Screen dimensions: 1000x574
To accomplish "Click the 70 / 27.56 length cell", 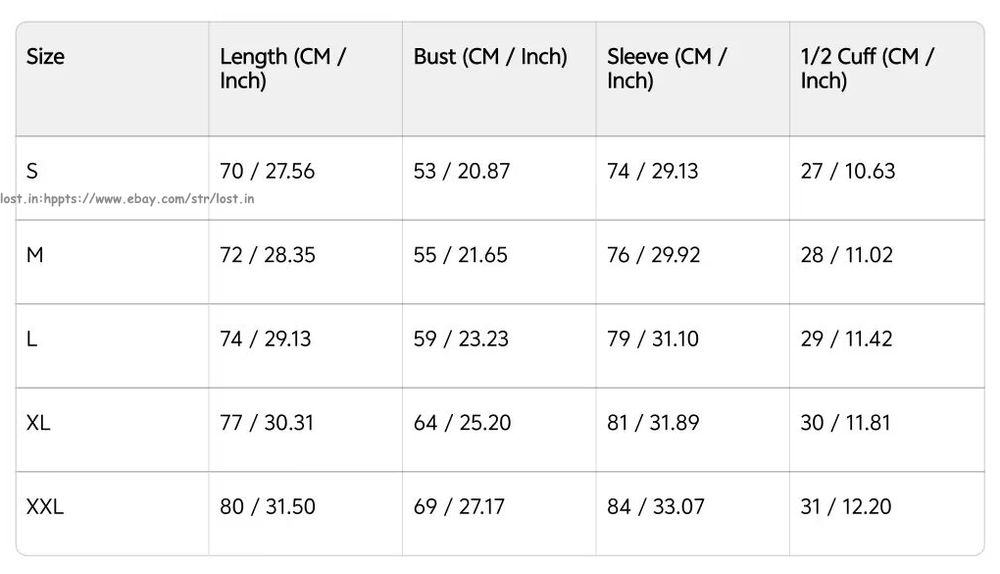I will click(267, 171).
